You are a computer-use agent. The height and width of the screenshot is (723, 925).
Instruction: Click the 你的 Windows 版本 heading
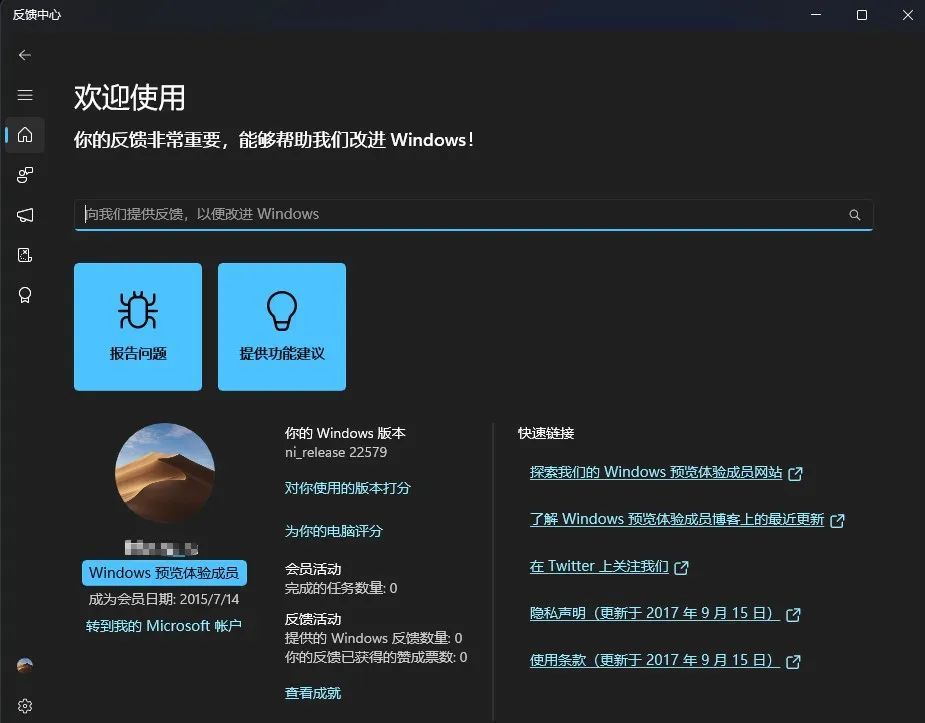(345, 433)
